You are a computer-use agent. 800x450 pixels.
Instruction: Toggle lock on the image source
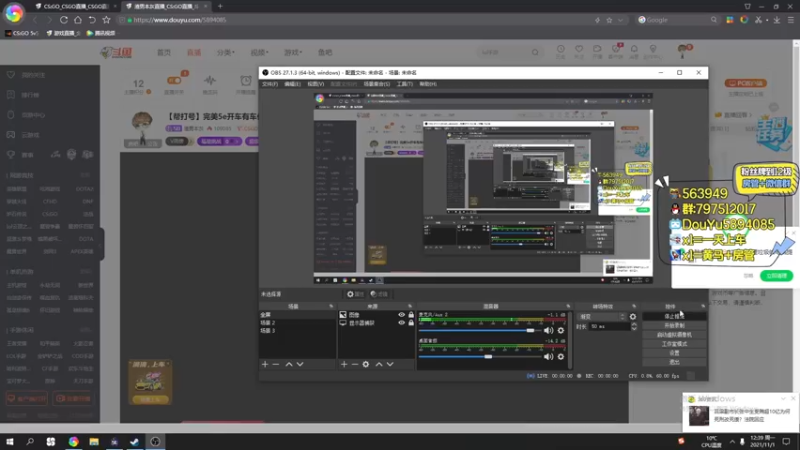[411, 315]
